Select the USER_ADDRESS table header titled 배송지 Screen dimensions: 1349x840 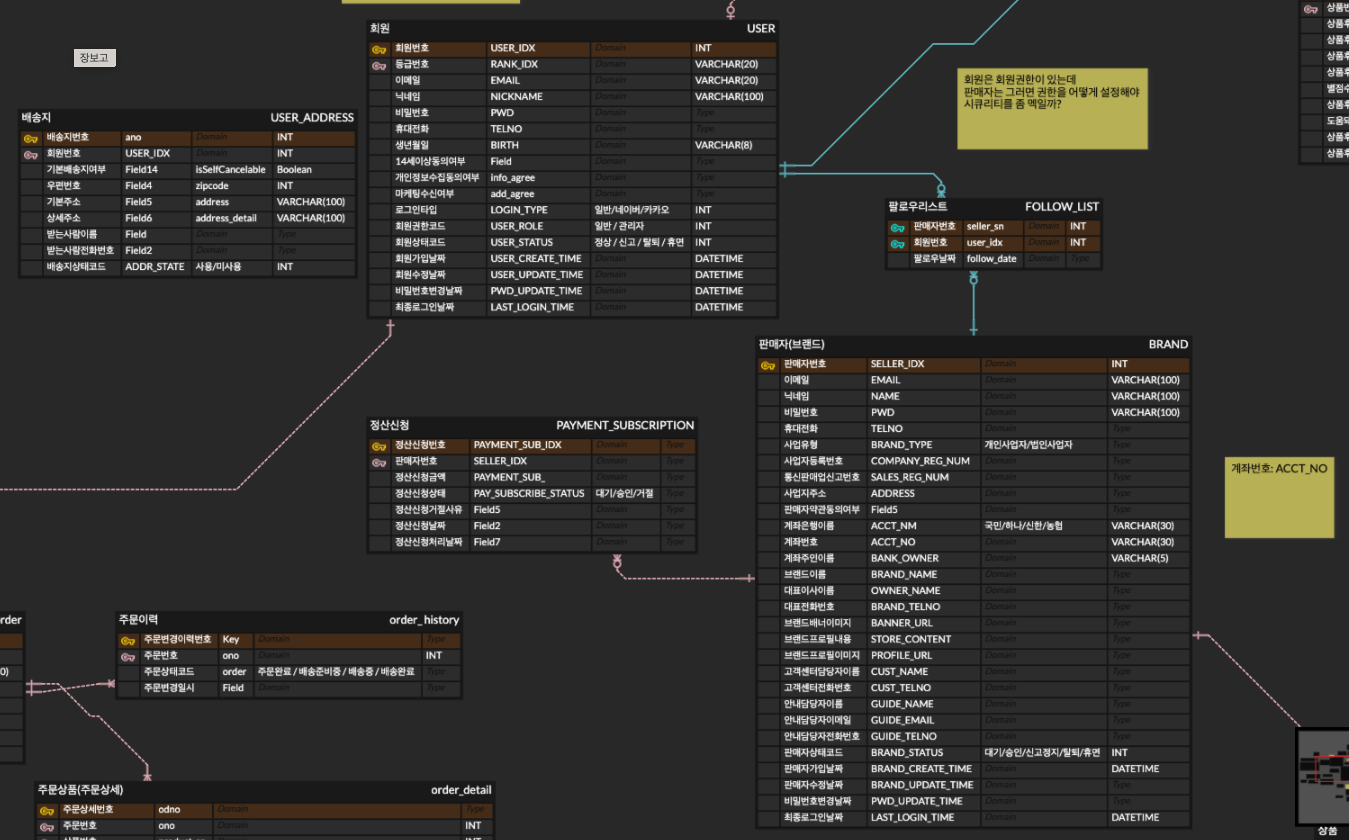[x=188, y=118]
